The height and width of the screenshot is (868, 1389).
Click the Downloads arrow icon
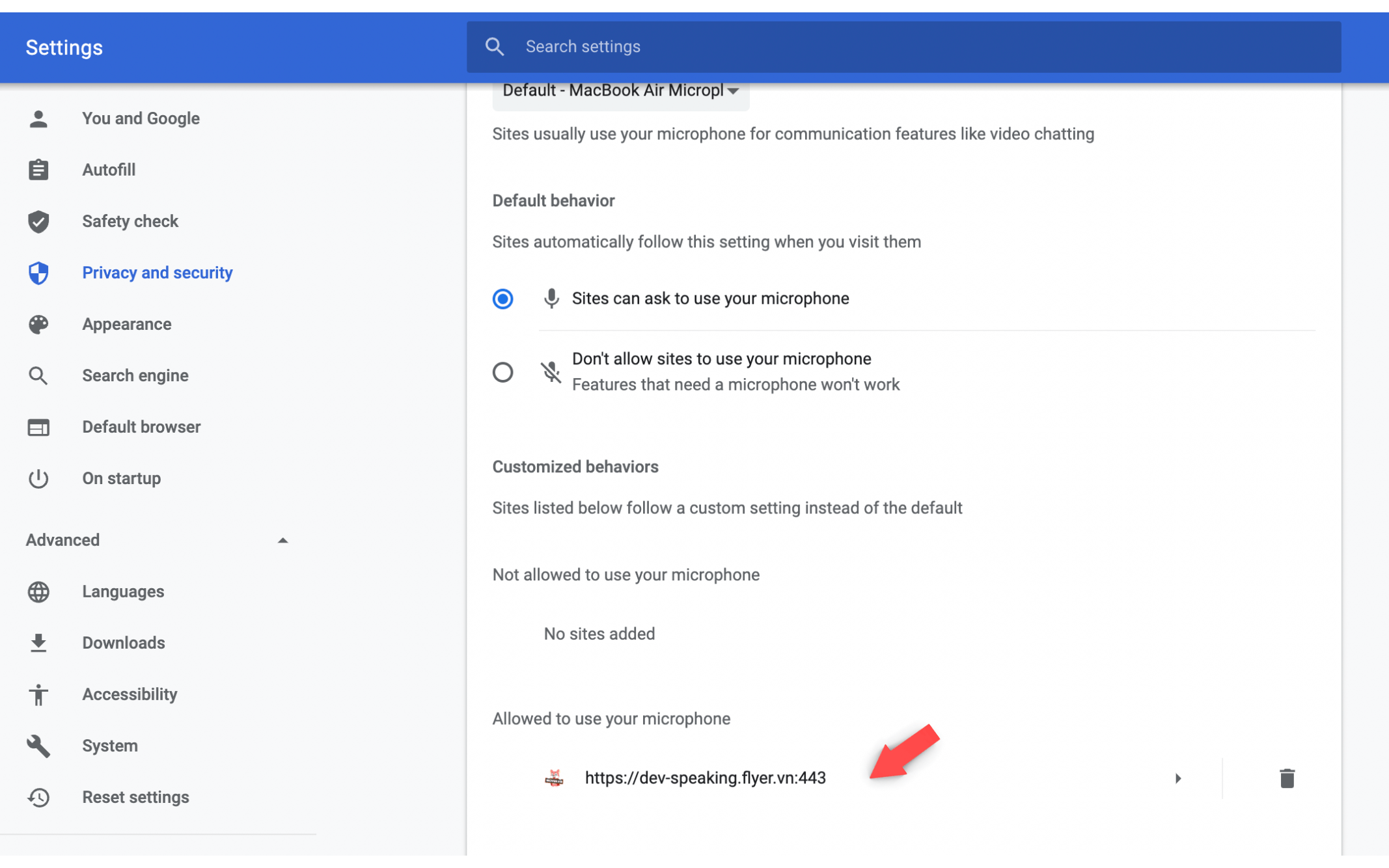(38, 643)
